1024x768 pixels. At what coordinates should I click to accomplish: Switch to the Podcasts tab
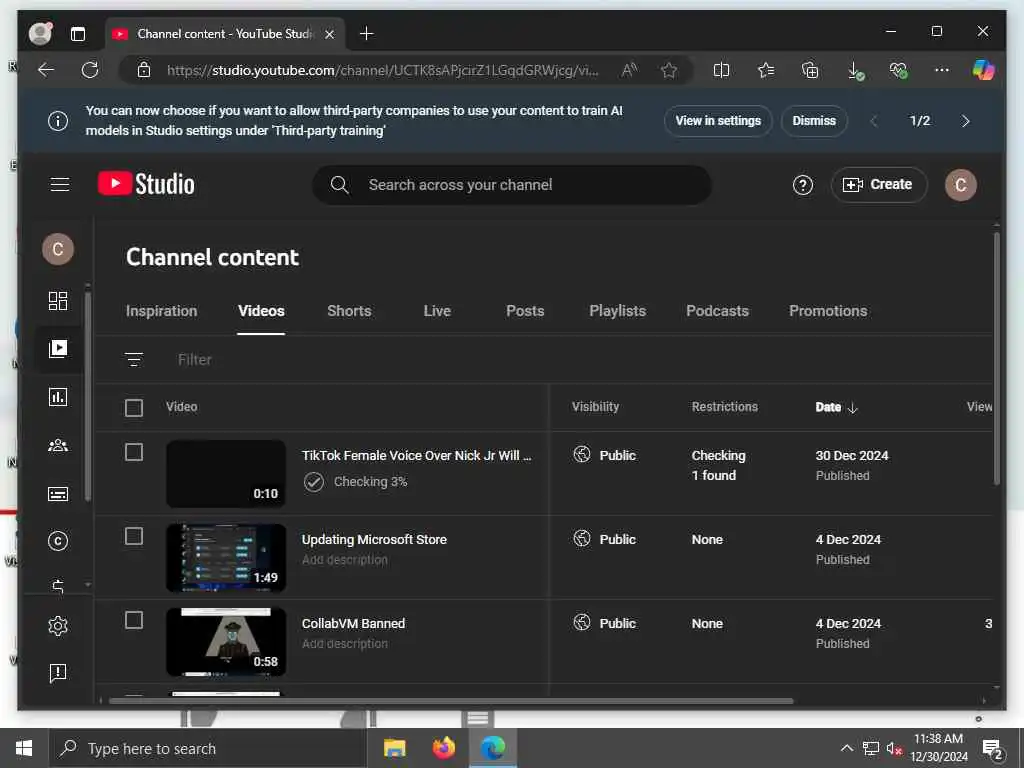(x=717, y=311)
